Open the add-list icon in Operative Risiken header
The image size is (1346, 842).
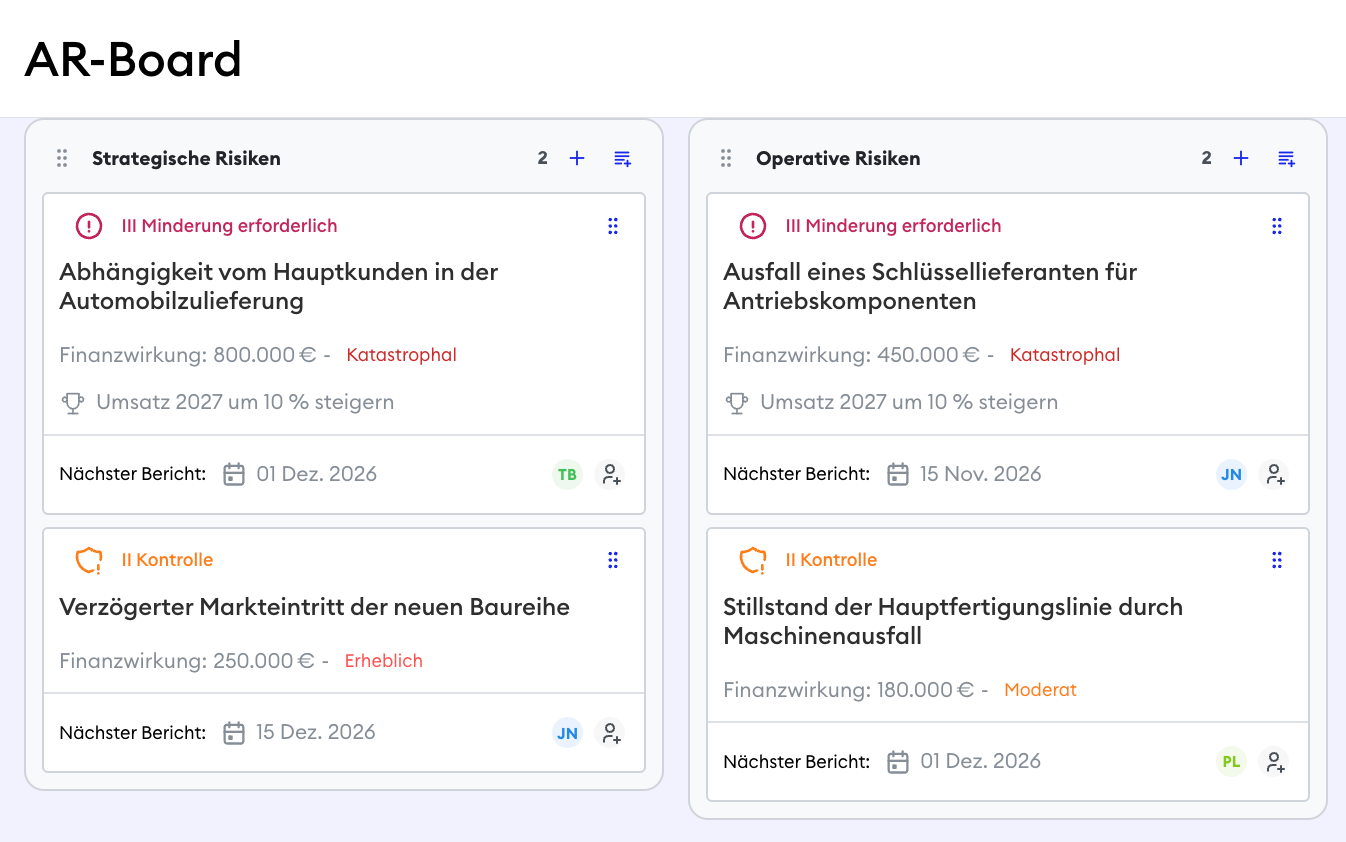click(x=1286, y=158)
